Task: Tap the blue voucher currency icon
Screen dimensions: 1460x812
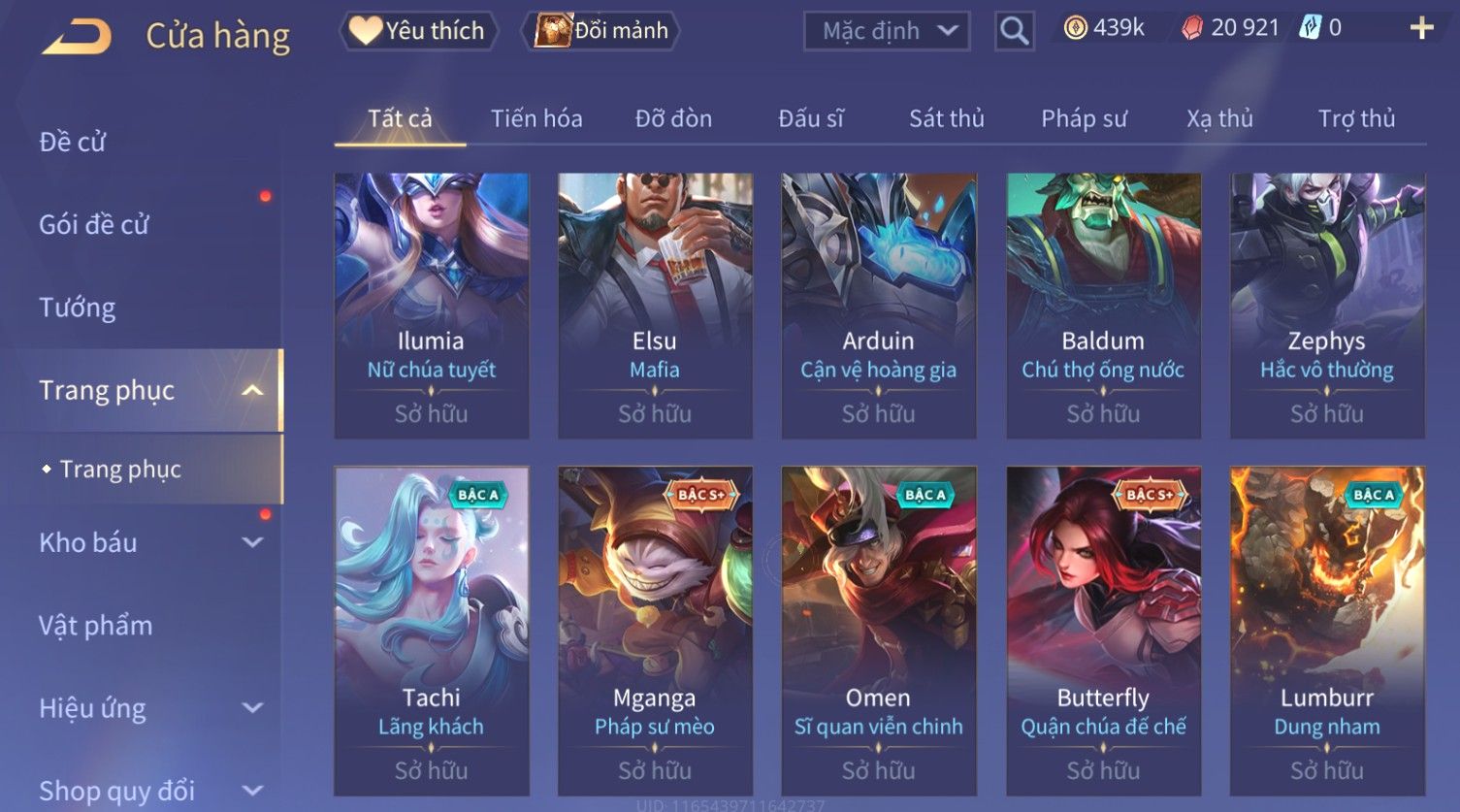Action: tap(1310, 28)
